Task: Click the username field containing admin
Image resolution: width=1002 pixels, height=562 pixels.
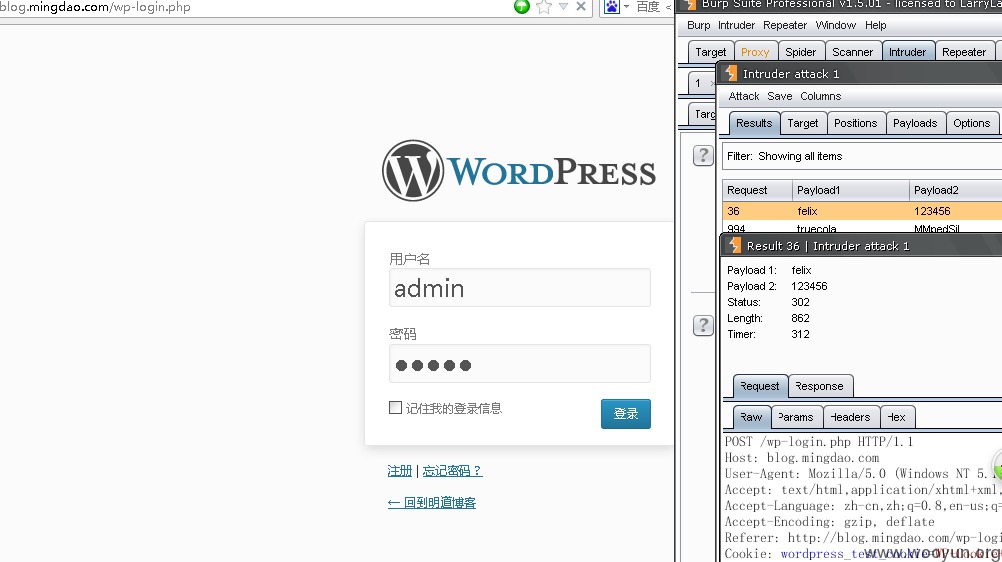Action: pyautogui.click(x=520, y=288)
